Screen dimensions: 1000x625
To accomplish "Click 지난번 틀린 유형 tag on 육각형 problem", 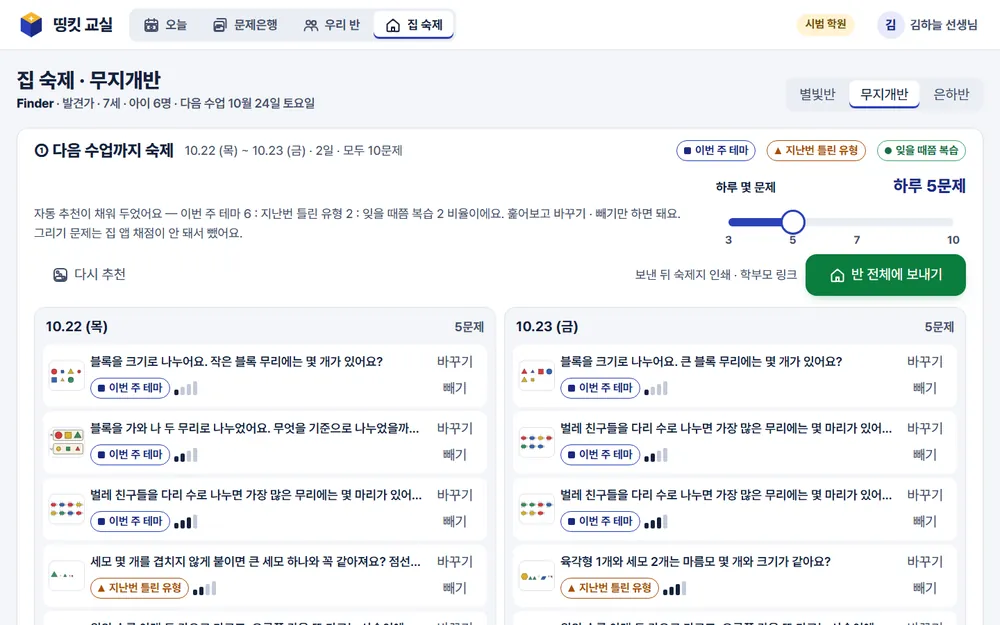I will (610, 588).
